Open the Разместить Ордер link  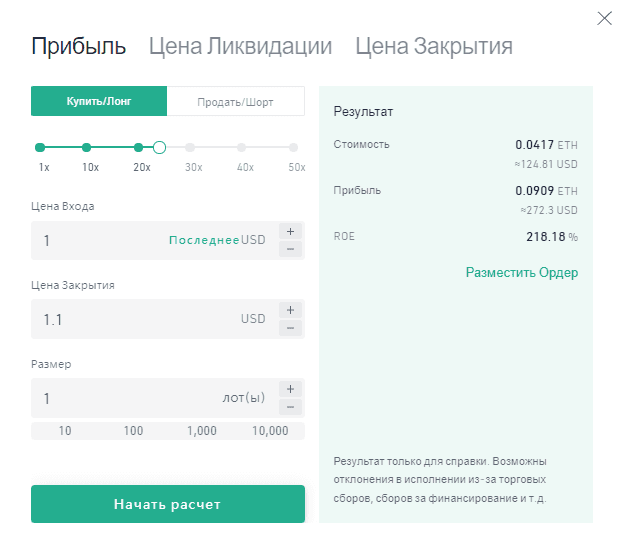(522, 273)
